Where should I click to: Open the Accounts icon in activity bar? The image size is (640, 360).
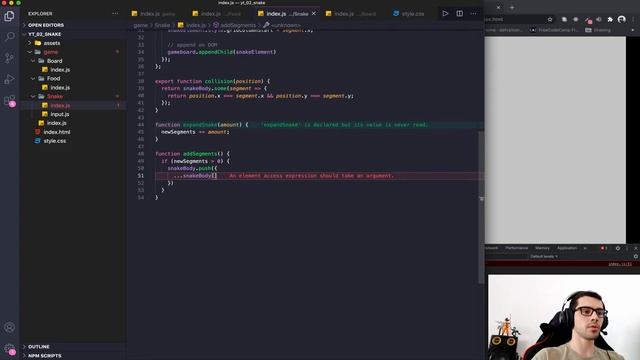[9, 327]
